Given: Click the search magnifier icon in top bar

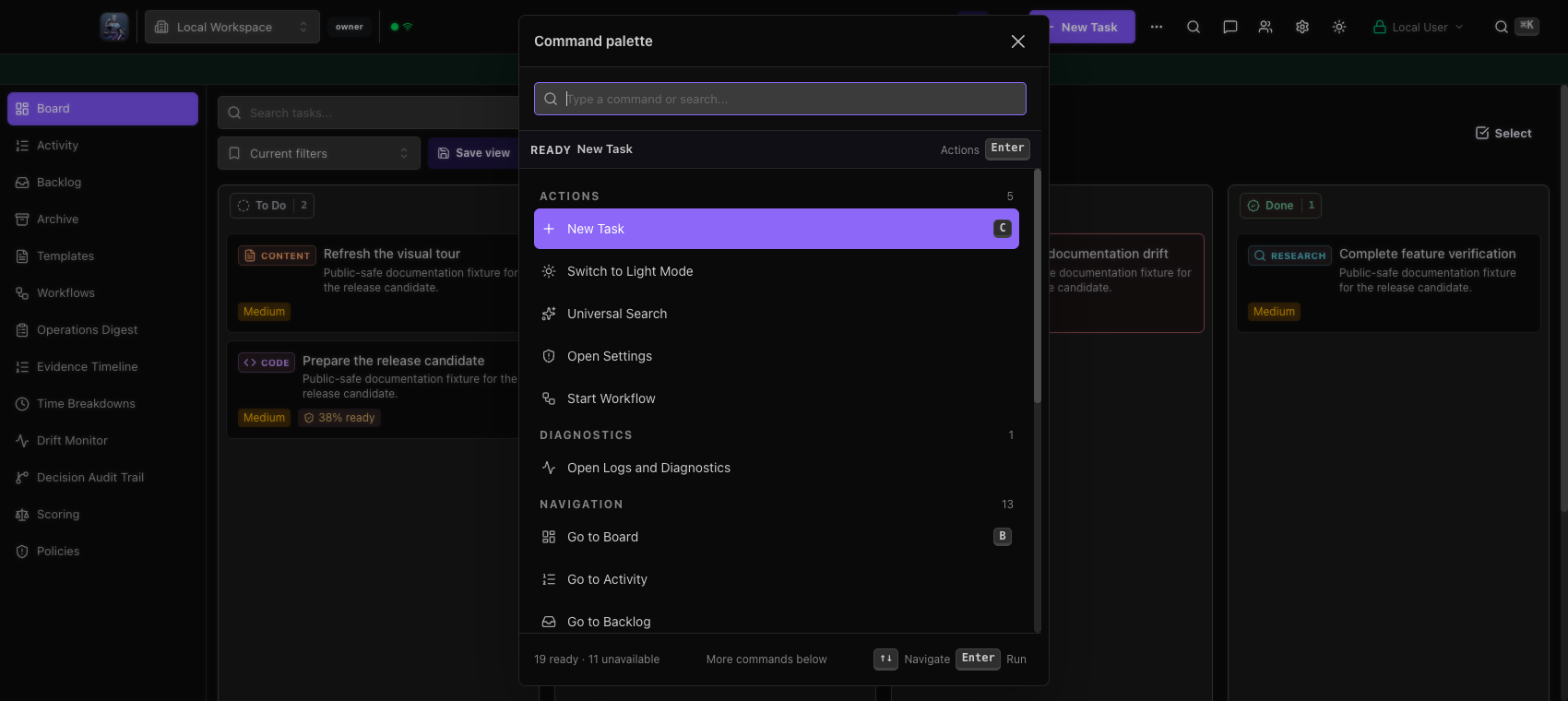Looking at the screenshot, I should click(1194, 27).
